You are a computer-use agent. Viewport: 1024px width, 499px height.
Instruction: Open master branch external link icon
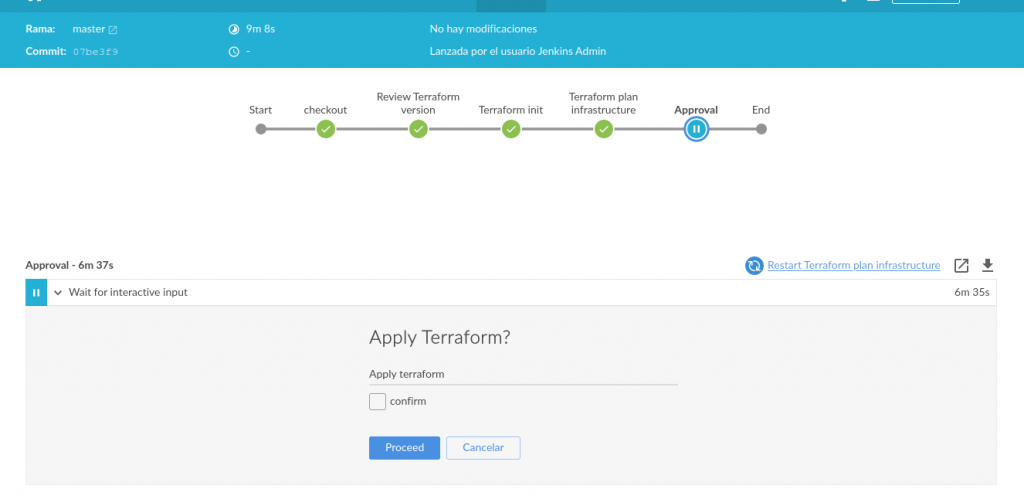(113, 30)
